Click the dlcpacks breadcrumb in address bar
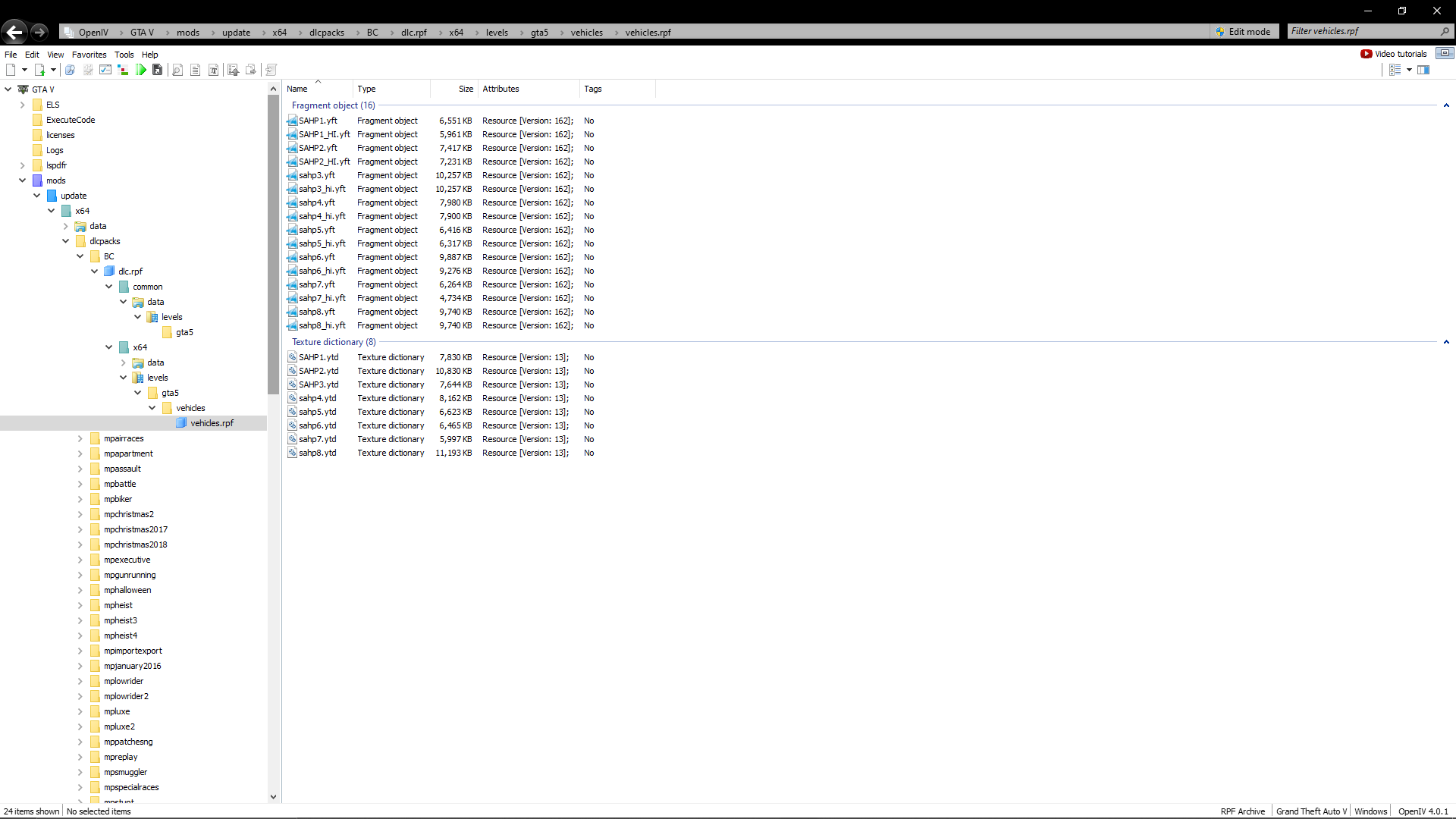 (x=326, y=33)
